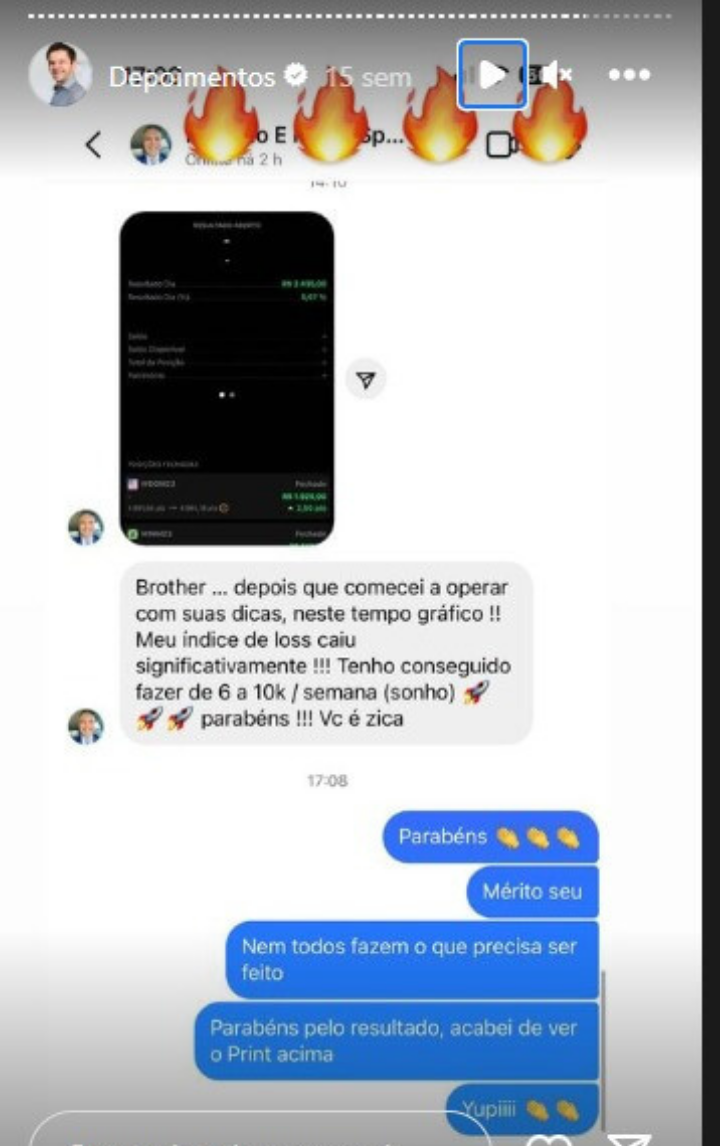Click the video call icon in chat header
Screen dimensions: 720x1147
[501, 145]
